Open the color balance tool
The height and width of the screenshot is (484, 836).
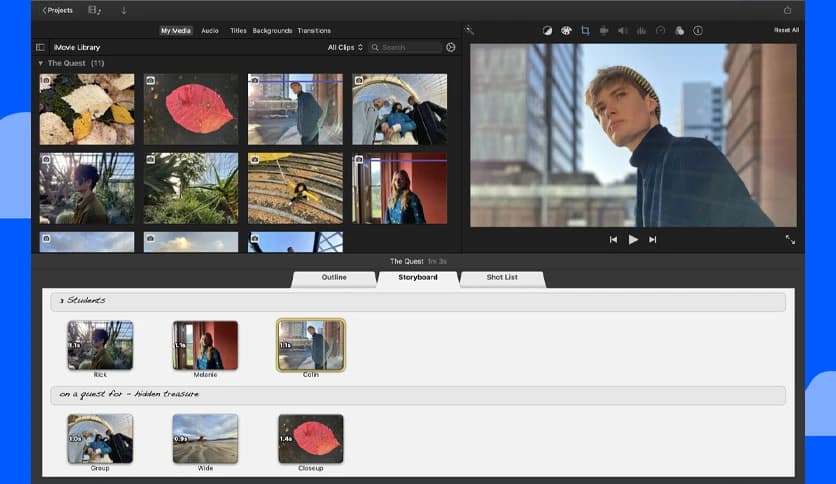tap(547, 30)
